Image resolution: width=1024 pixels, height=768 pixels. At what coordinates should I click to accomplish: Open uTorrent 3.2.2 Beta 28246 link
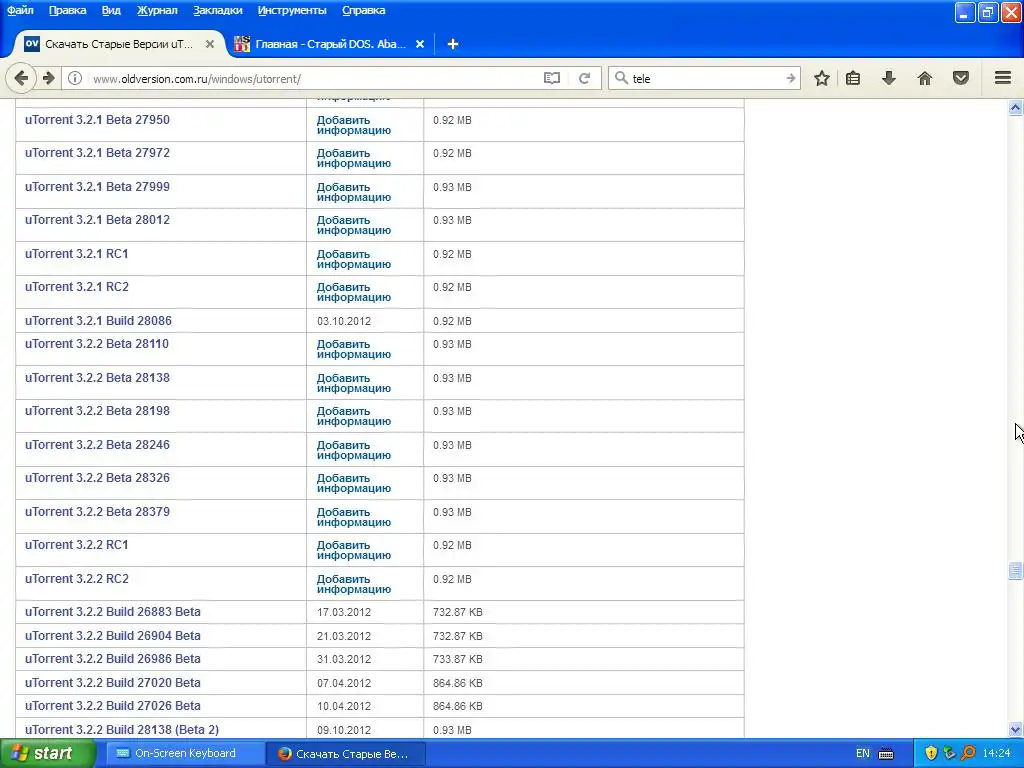pos(97,445)
